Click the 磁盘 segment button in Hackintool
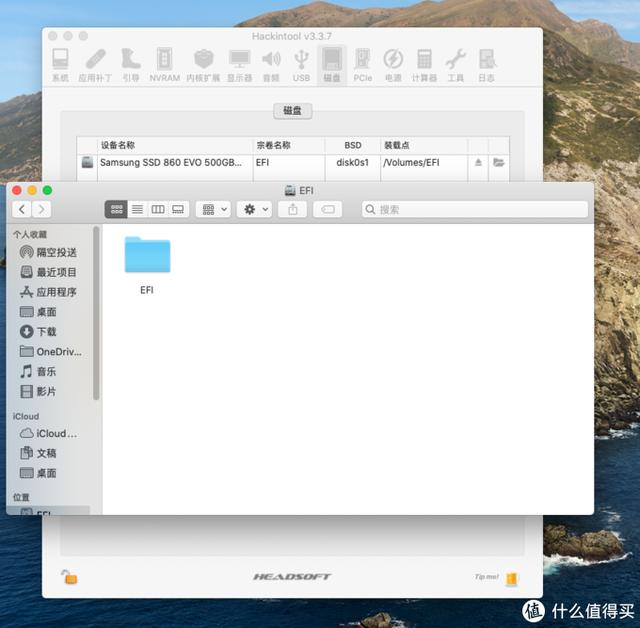The height and width of the screenshot is (628, 640). click(x=293, y=111)
